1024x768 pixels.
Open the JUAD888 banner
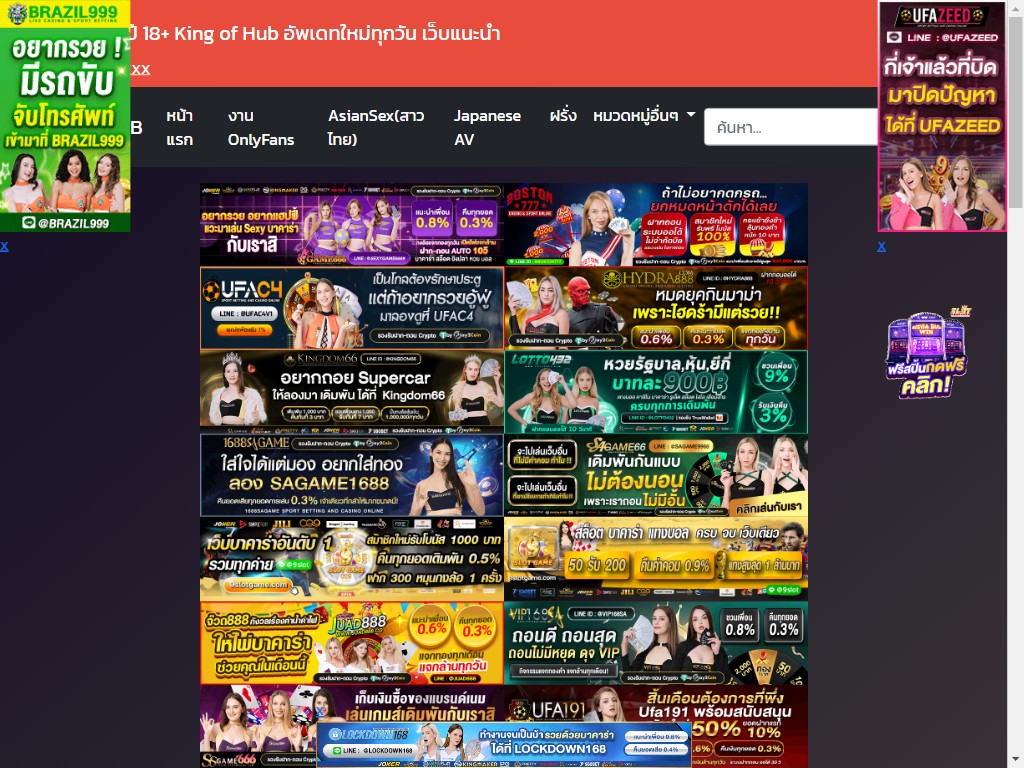(351, 643)
